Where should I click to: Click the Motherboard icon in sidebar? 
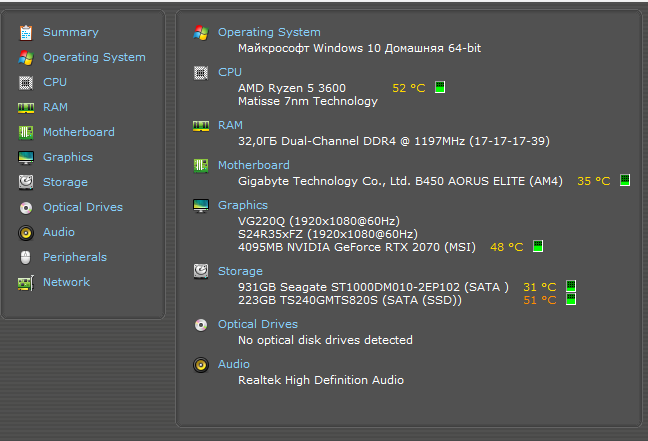[25, 132]
